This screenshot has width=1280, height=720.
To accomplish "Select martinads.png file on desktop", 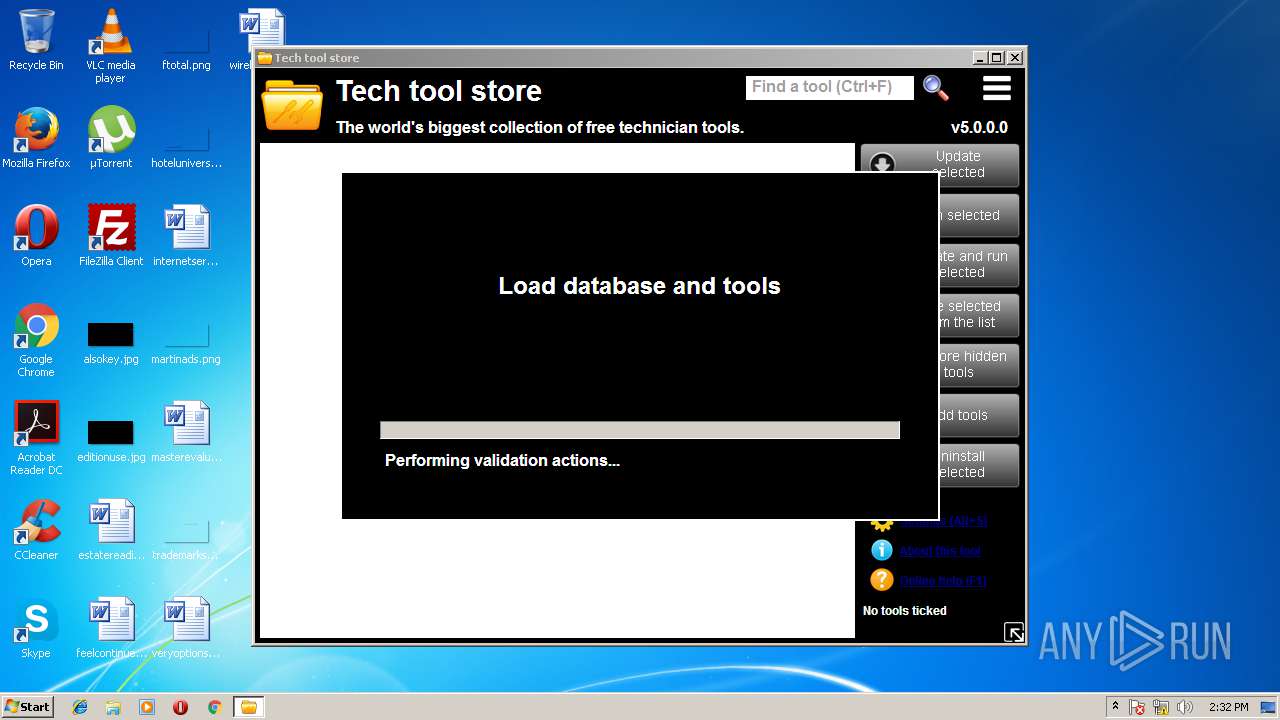I will click(x=186, y=343).
